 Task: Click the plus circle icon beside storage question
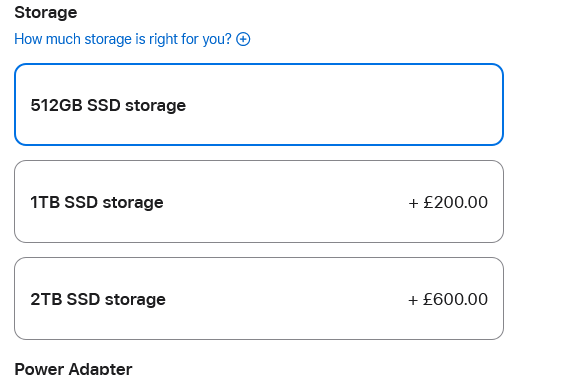pos(243,39)
